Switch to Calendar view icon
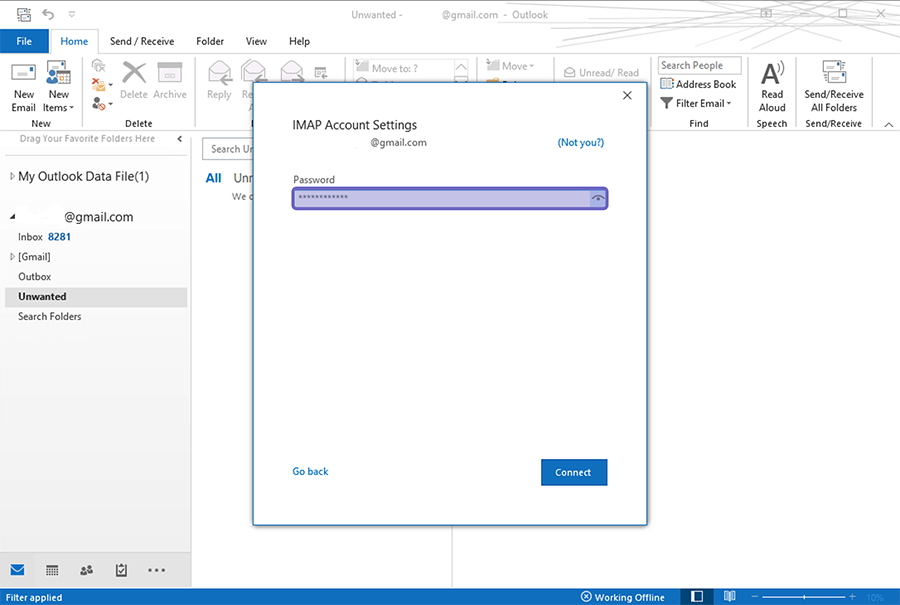Screen dimensions: 900x605 pos(52,570)
